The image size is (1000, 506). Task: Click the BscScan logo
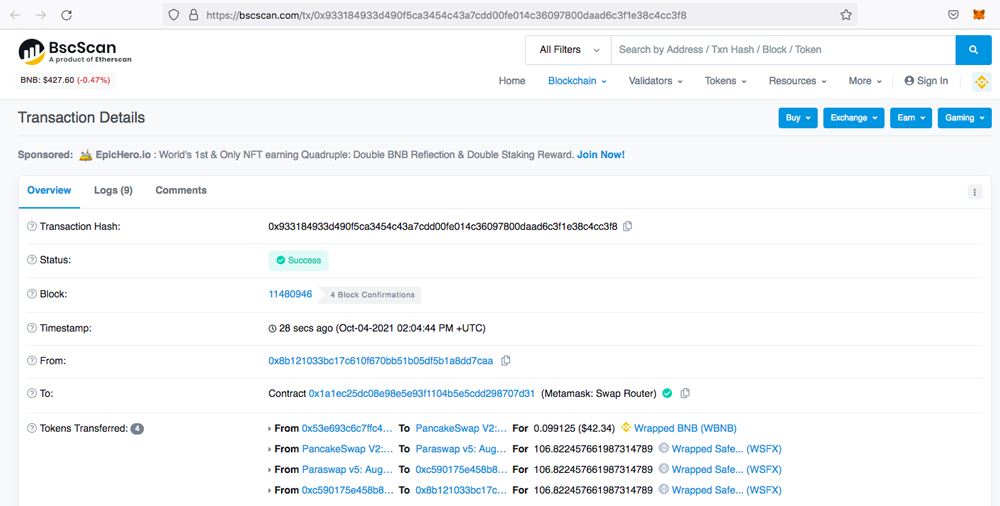75,51
